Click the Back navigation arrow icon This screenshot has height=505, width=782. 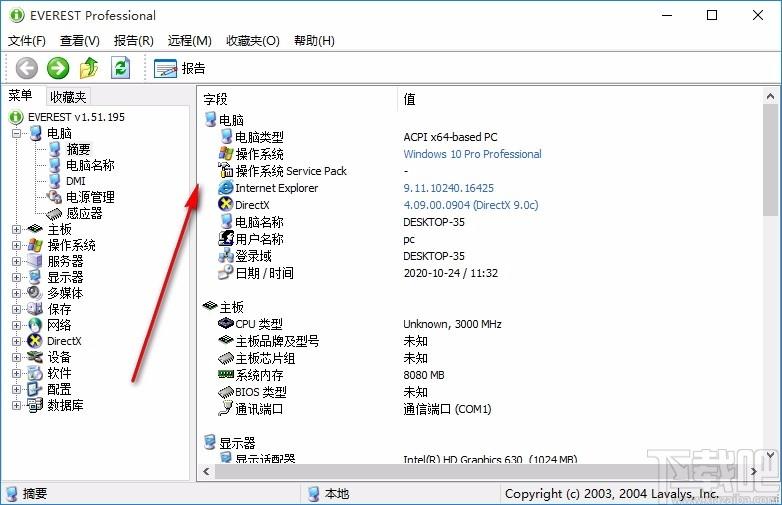pos(26,68)
